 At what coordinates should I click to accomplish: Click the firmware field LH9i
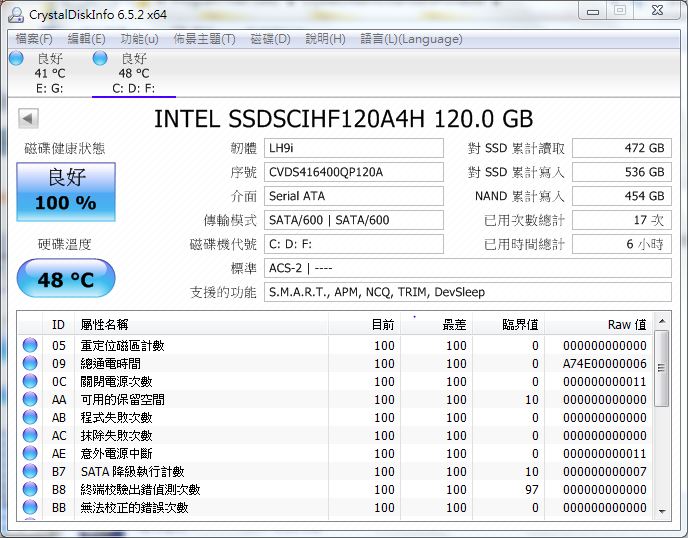click(354, 148)
